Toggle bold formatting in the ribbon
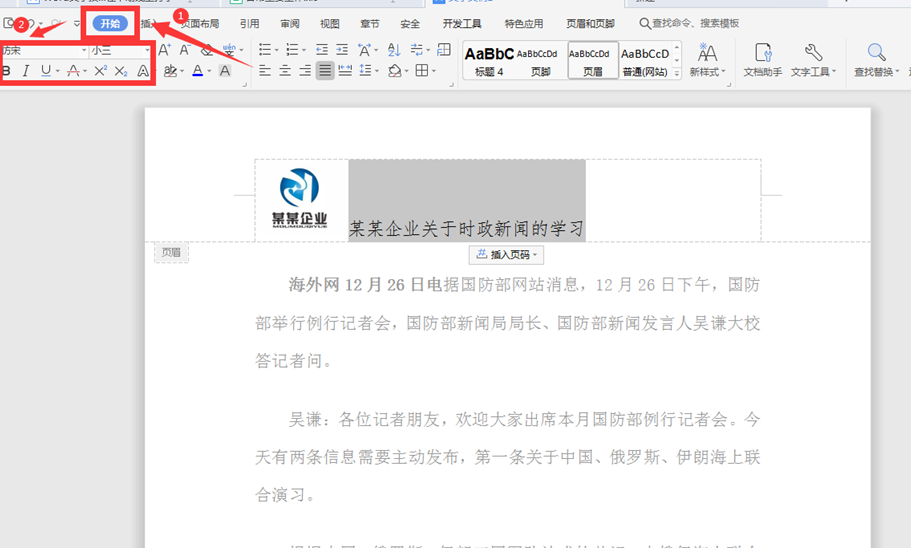This screenshot has width=911, height=548. point(8,71)
